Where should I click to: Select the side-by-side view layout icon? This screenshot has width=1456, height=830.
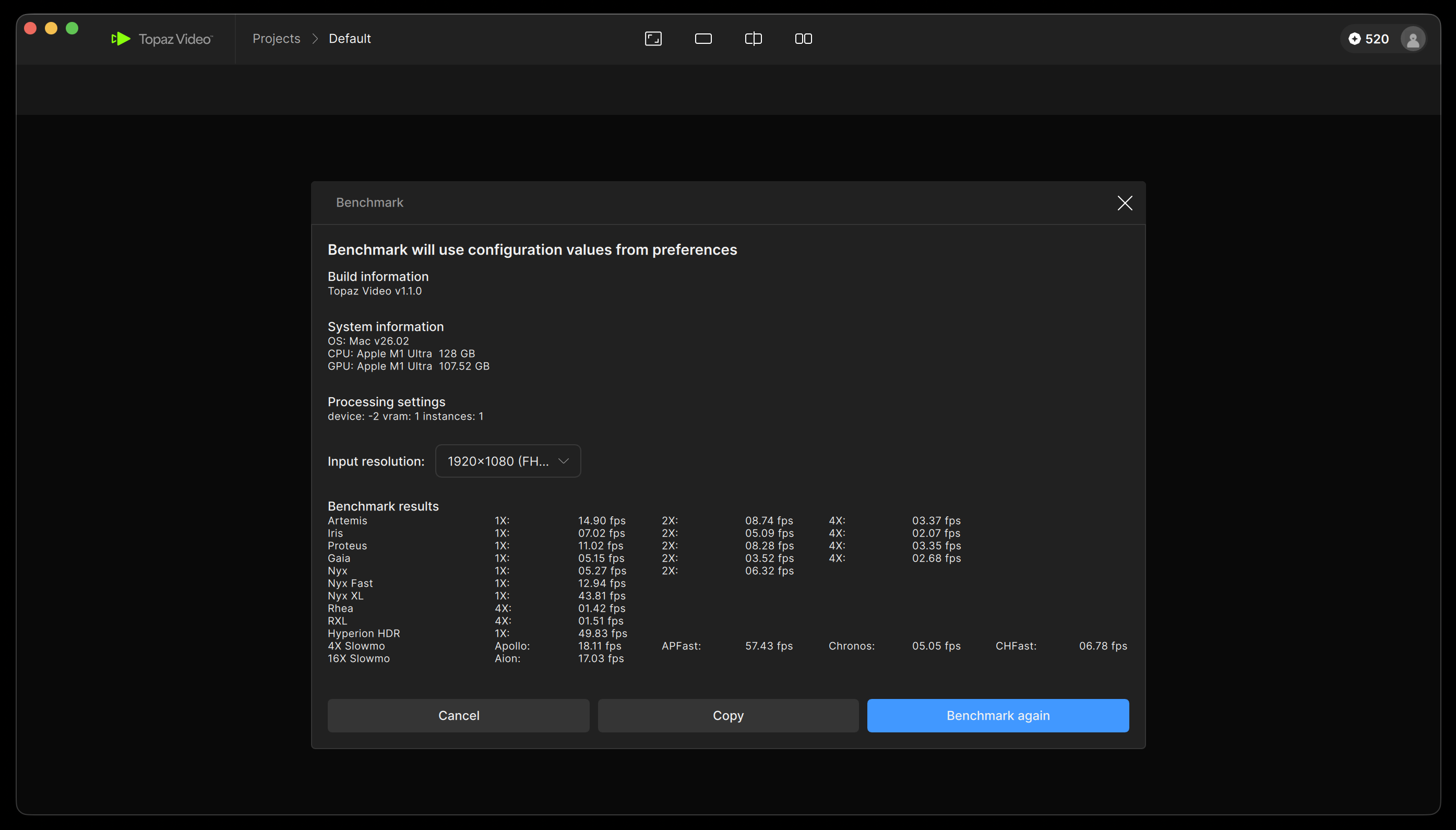[804, 39]
